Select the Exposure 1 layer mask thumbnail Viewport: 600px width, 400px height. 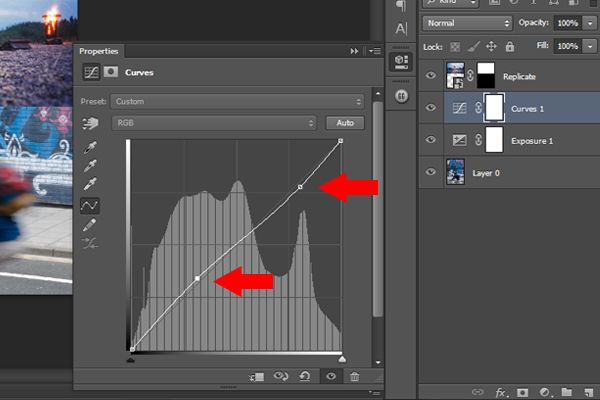[494, 140]
